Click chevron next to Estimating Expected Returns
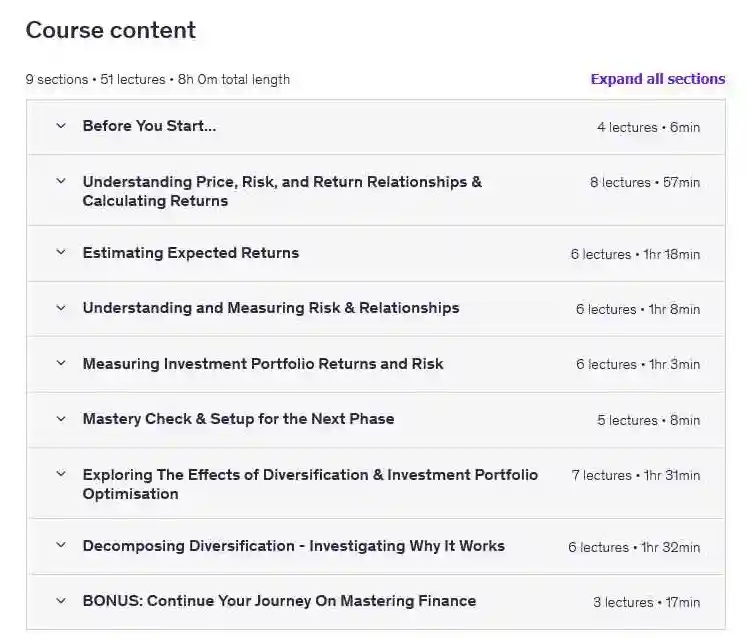Screen dimensions: 747x638 tap(61, 253)
